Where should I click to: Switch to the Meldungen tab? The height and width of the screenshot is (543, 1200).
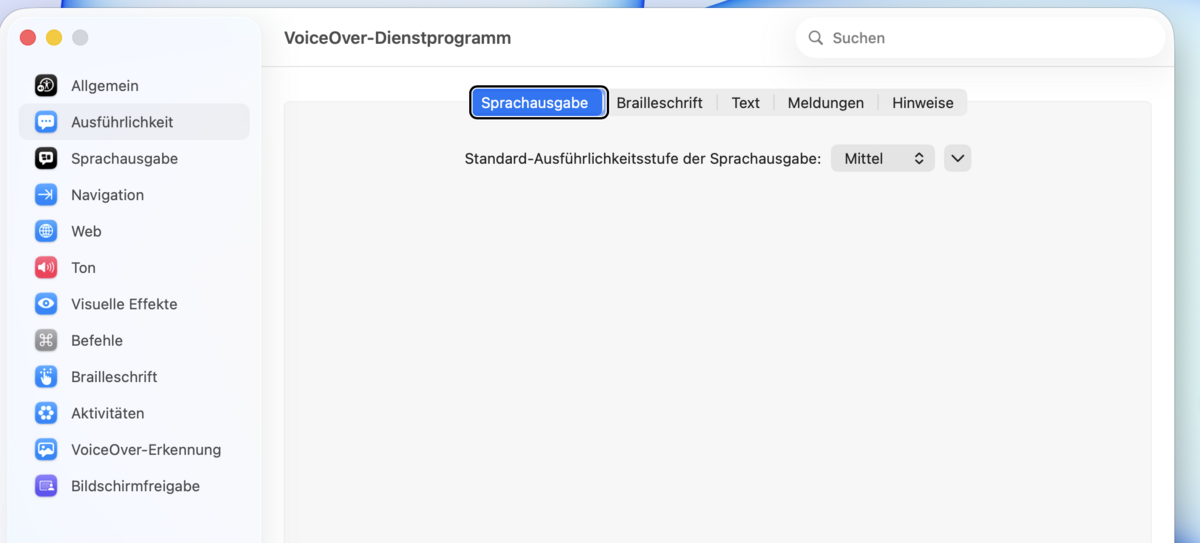coord(826,103)
